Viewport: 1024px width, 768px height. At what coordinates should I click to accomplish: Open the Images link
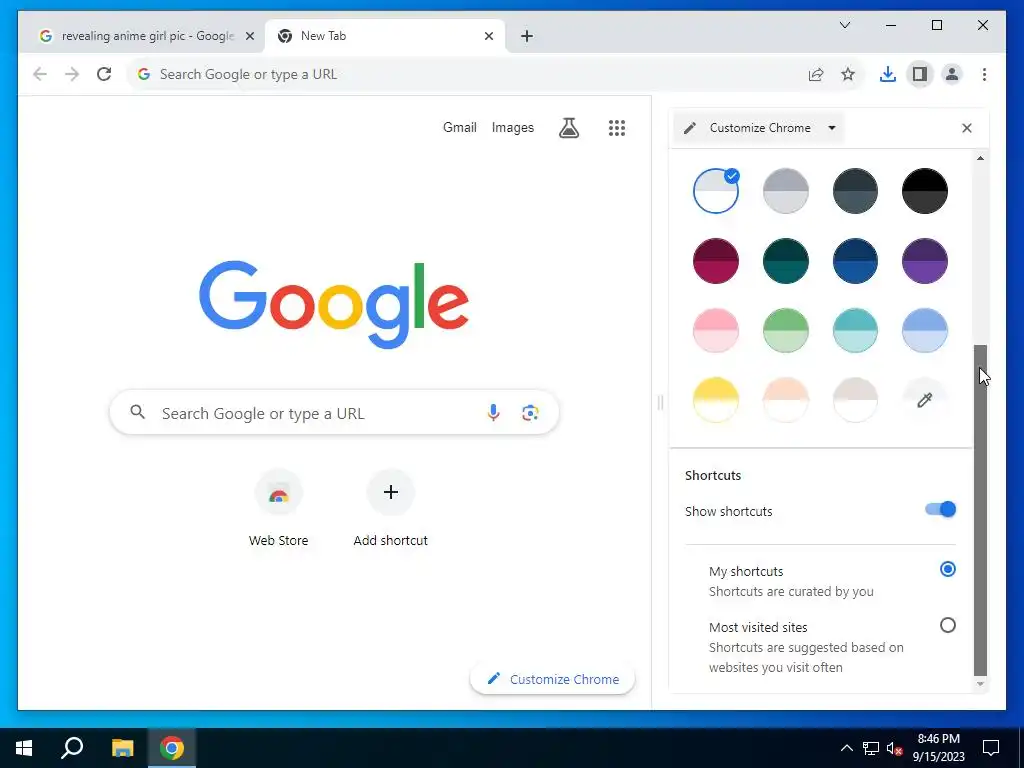tap(513, 127)
